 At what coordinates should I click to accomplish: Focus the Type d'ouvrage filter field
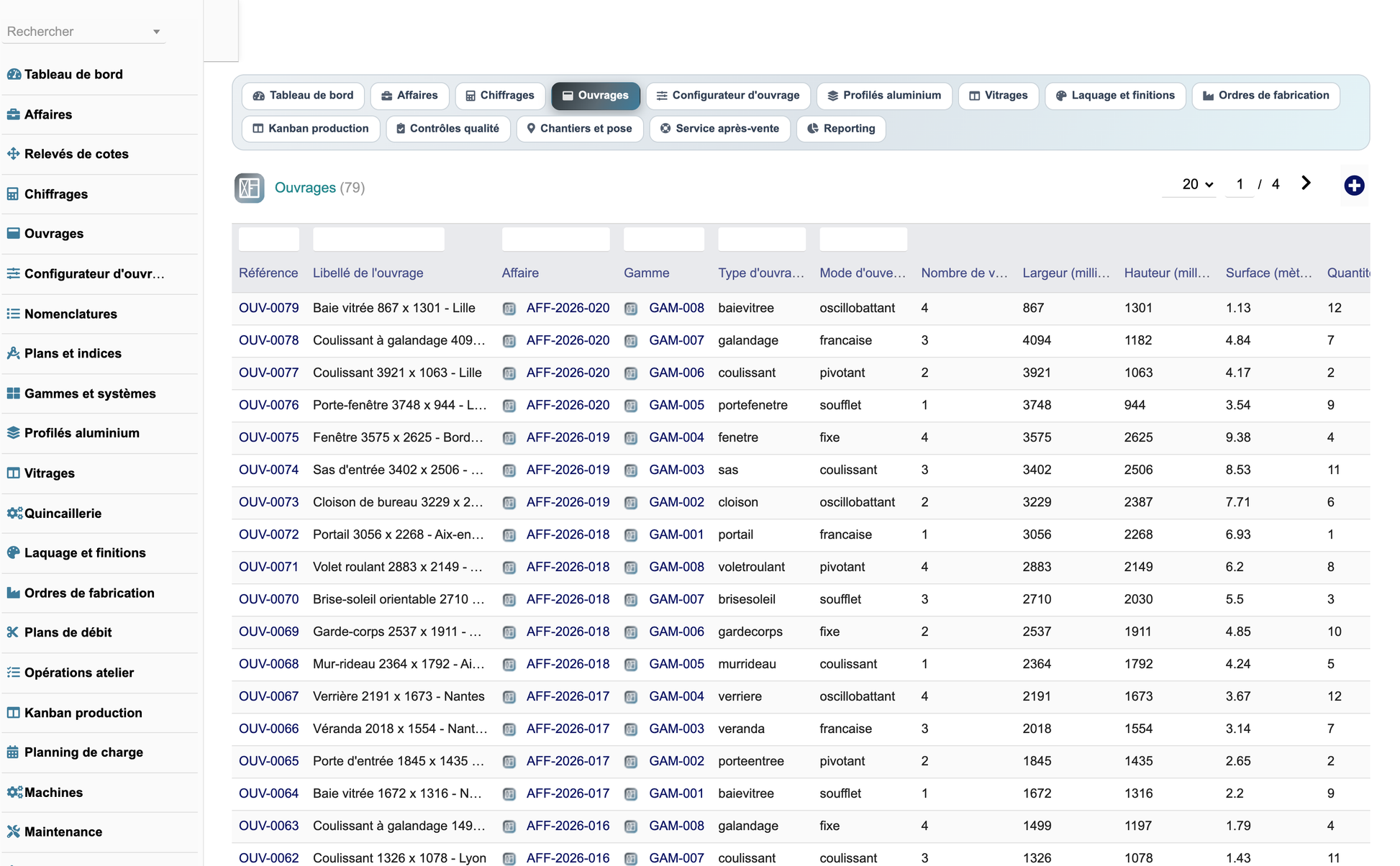pos(762,239)
